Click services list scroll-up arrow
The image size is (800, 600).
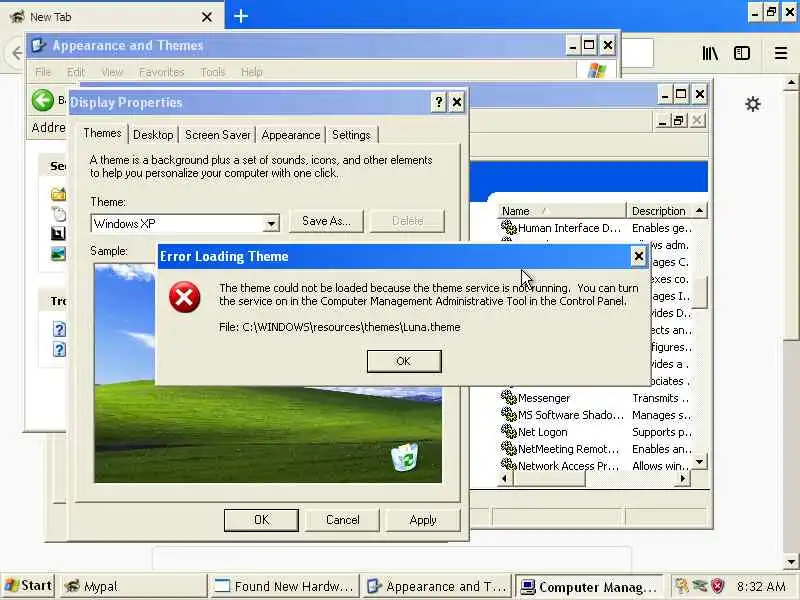(699, 211)
